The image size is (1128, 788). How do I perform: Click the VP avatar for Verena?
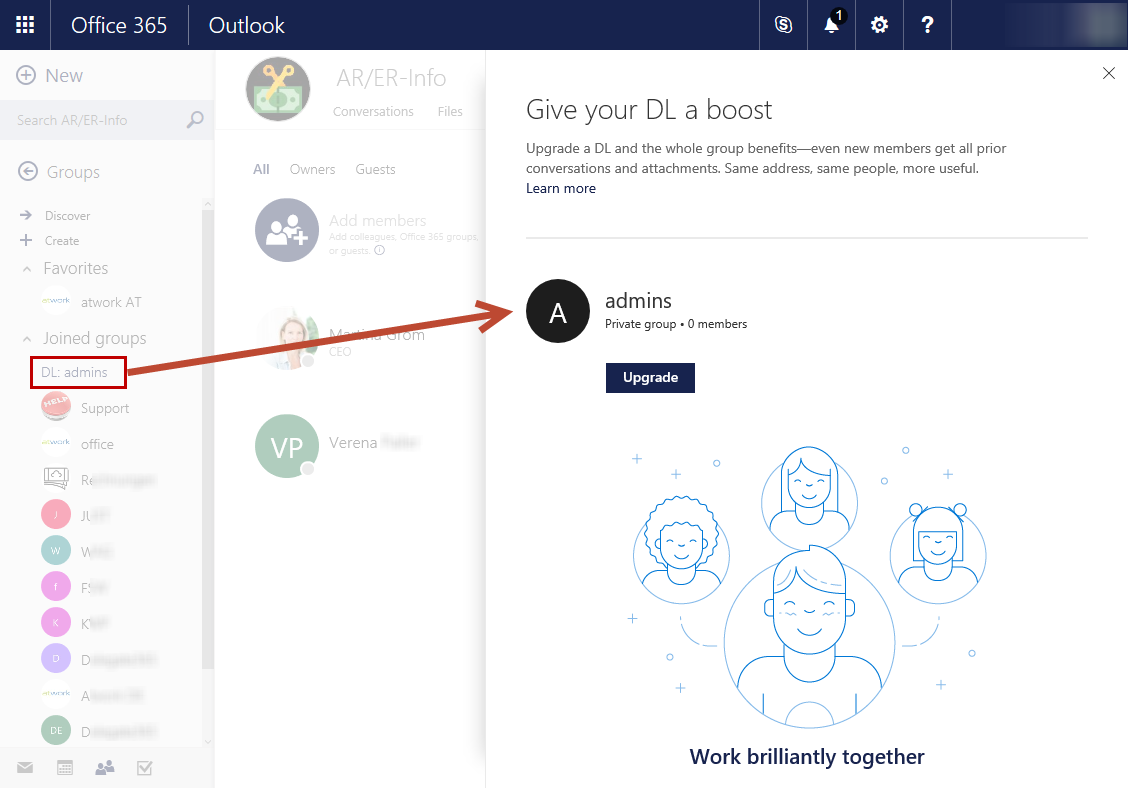pos(287,446)
